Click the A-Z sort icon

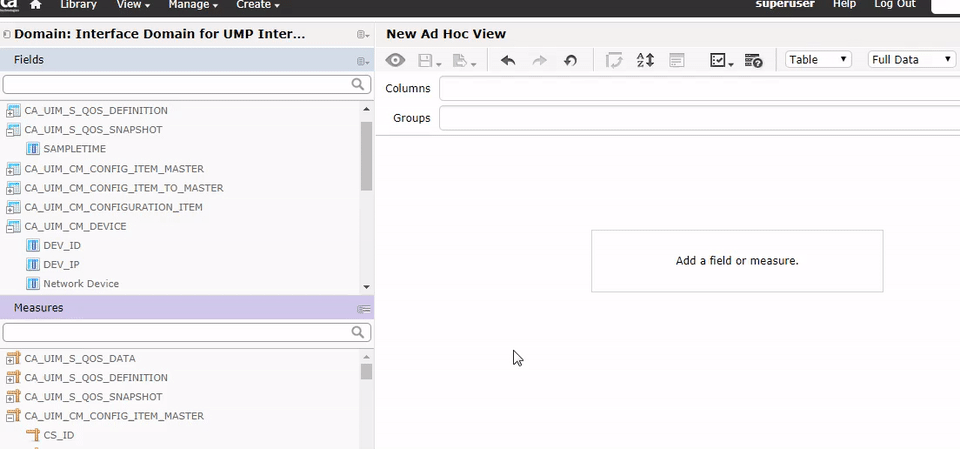[645, 60]
